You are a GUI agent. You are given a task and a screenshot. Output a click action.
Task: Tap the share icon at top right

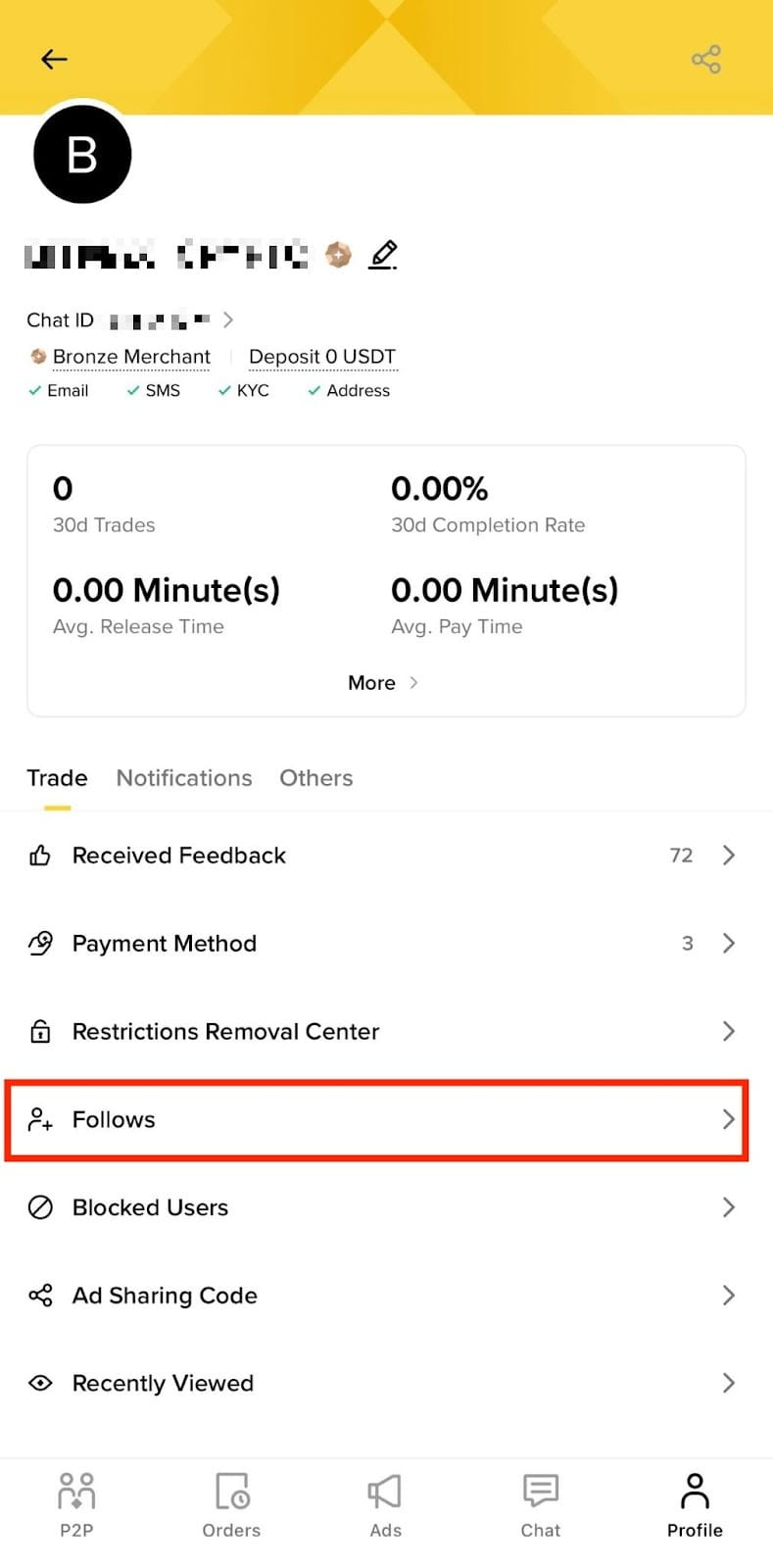705,60
